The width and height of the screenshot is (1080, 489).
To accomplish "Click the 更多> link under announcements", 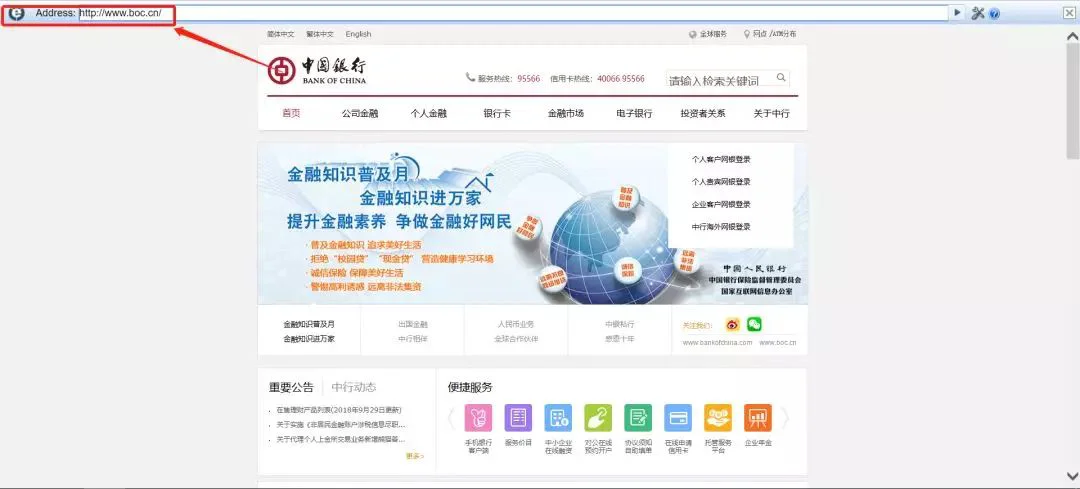I will [415, 456].
